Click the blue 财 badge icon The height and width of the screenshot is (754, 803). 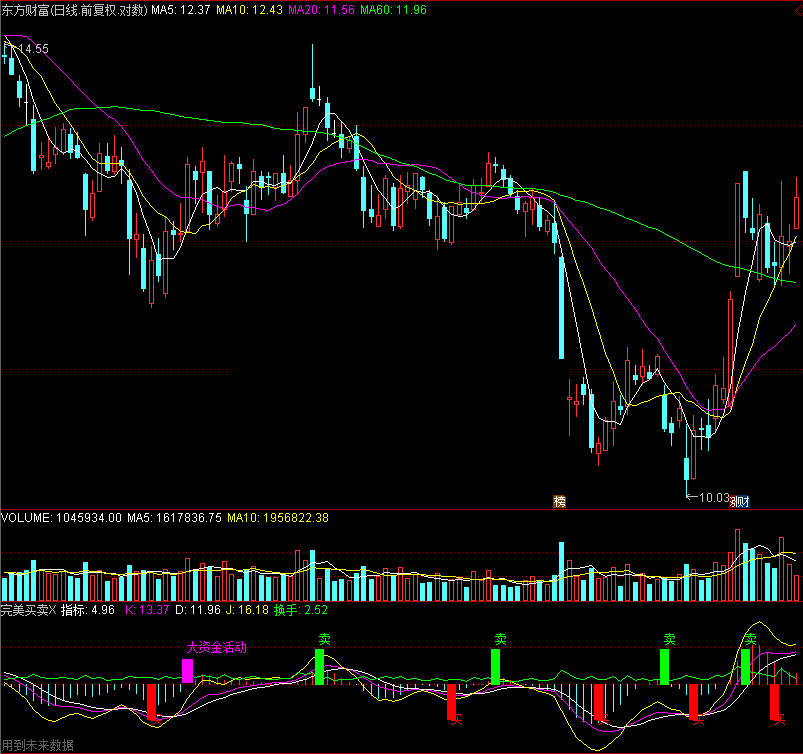pos(743,501)
